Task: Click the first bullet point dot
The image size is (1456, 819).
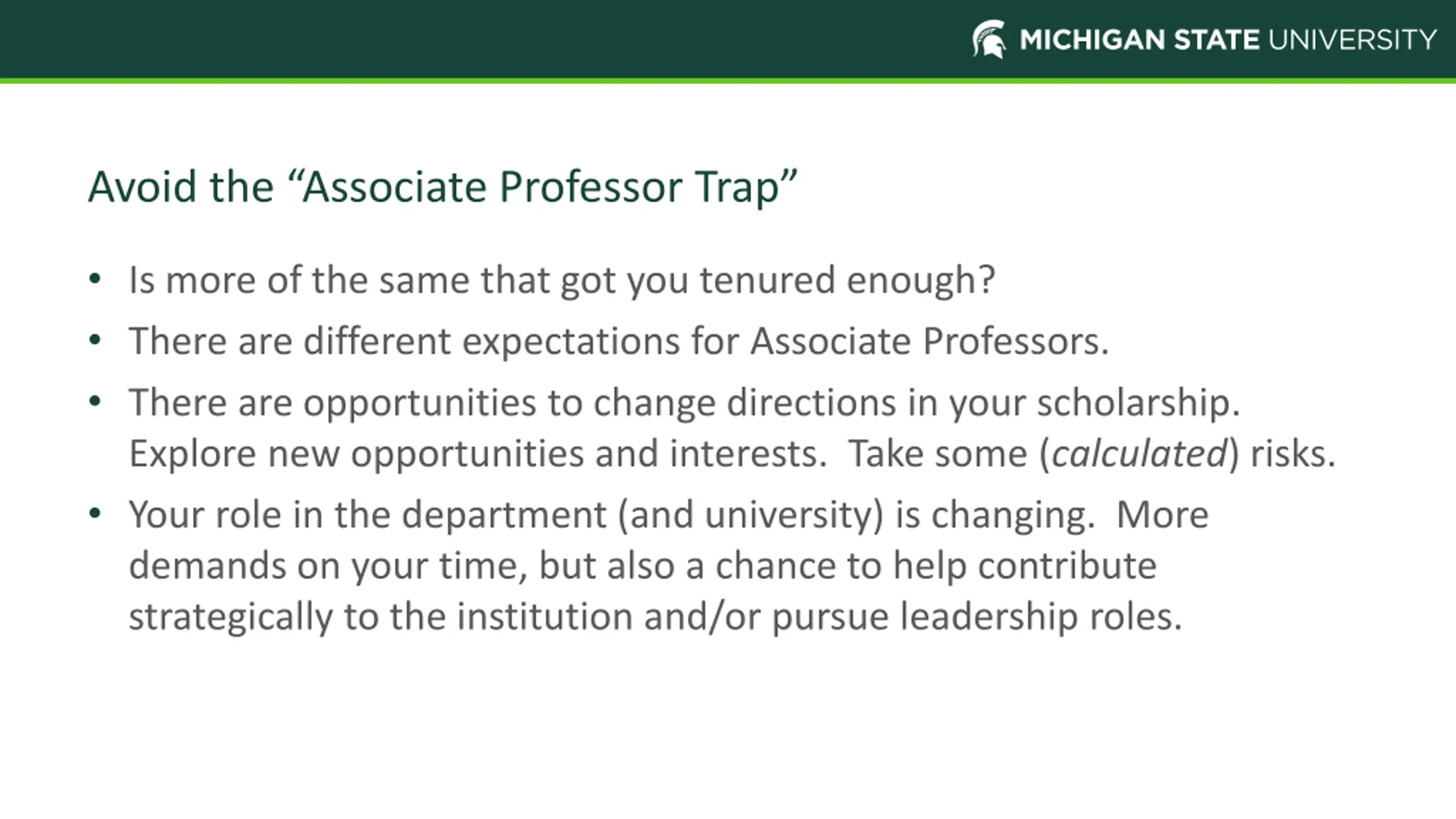Action: pos(95,279)
